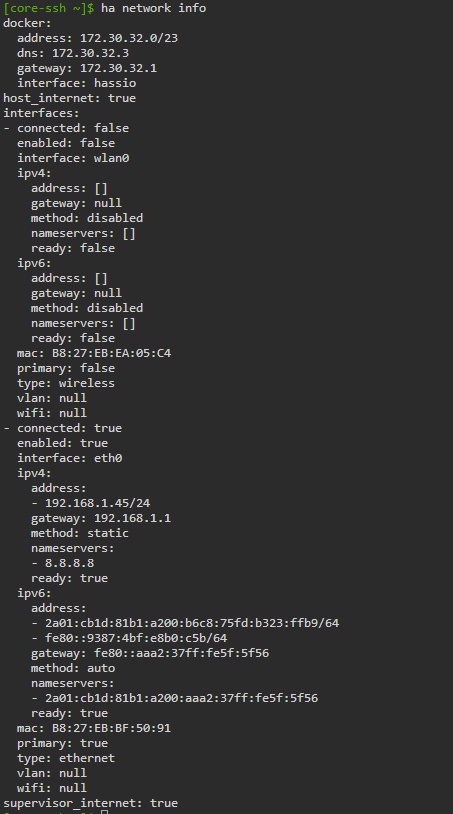Click the [core-ssh ~]$ prompt
Image resolution: width=453 pixels, height=814 pixels.
click(x=49, y=8)
